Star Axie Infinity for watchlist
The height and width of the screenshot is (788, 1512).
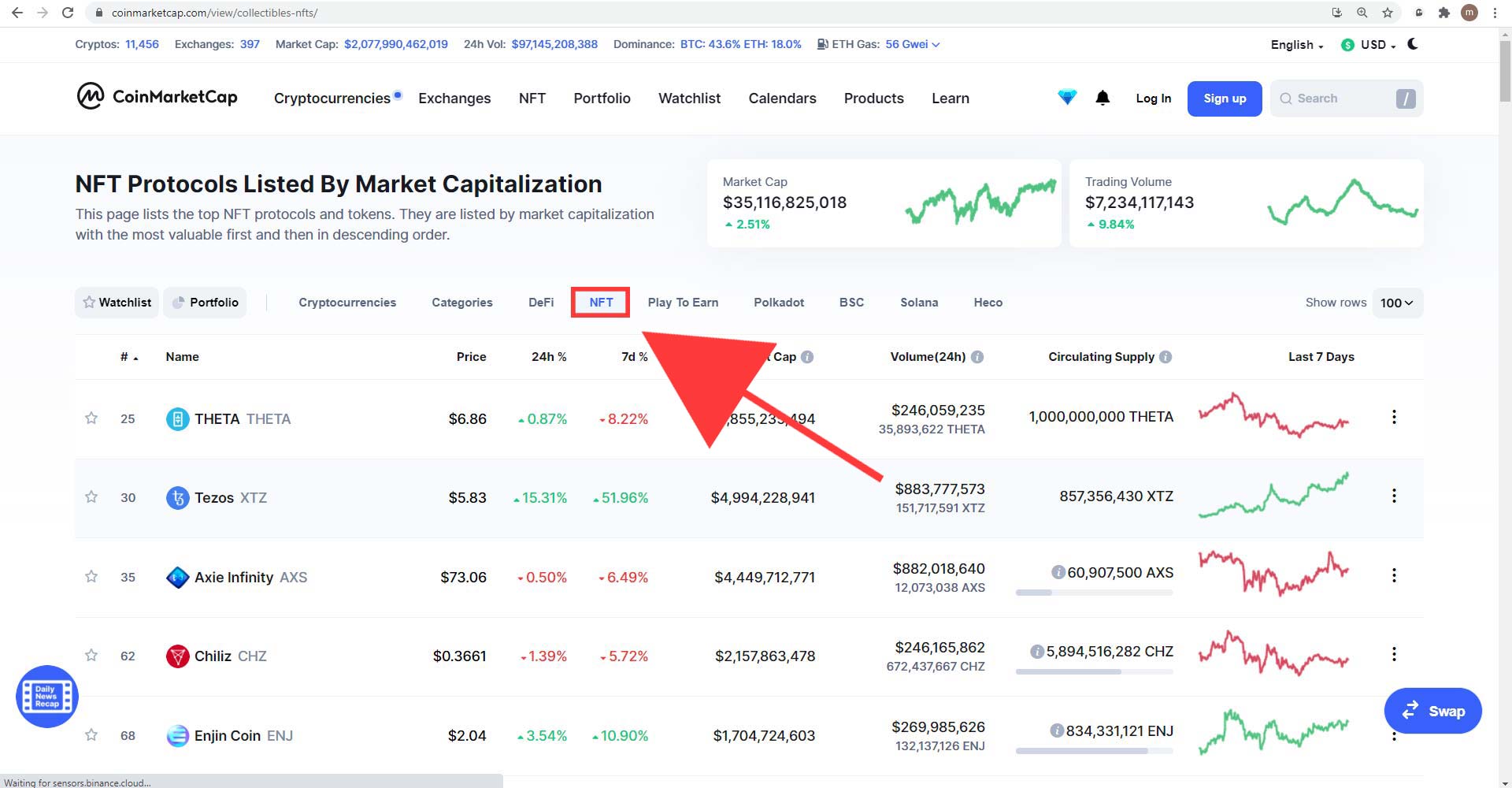coord(91,576)
